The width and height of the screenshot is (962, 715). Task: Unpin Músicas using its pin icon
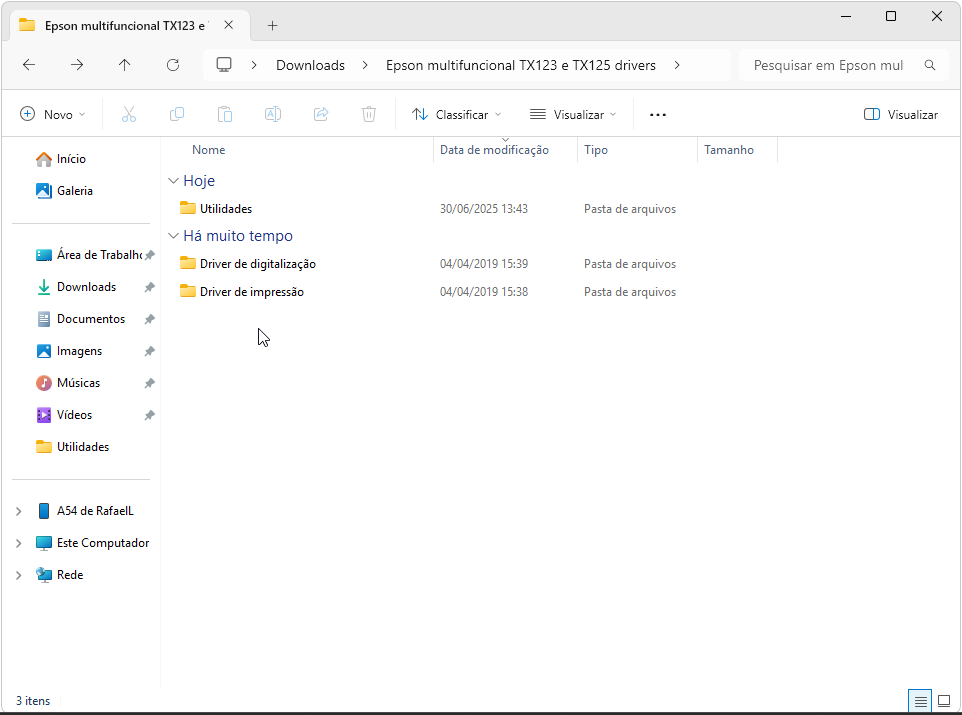tap(149, 383)
